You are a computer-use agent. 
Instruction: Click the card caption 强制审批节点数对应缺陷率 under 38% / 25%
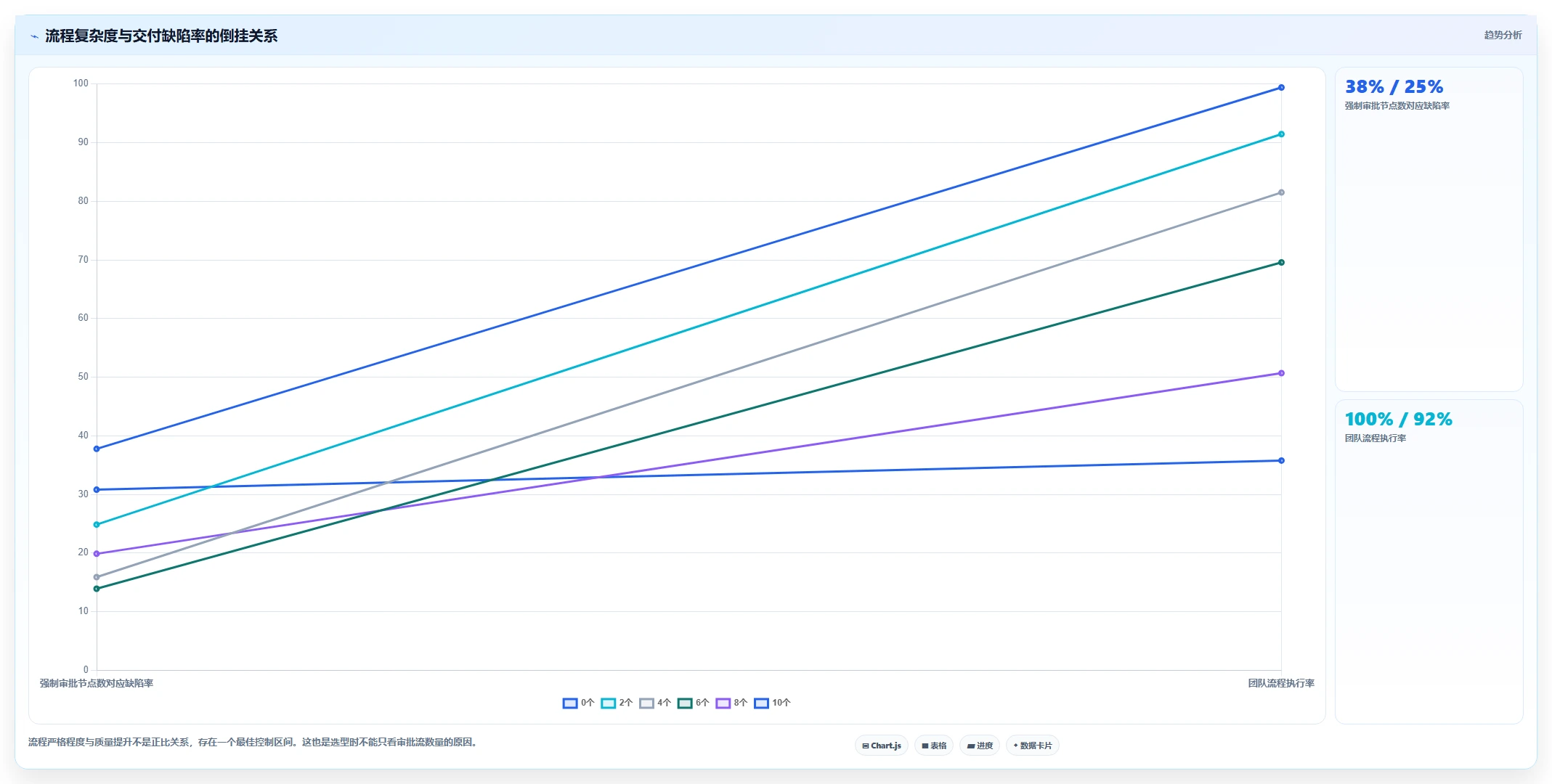(x=1397, y=106)
